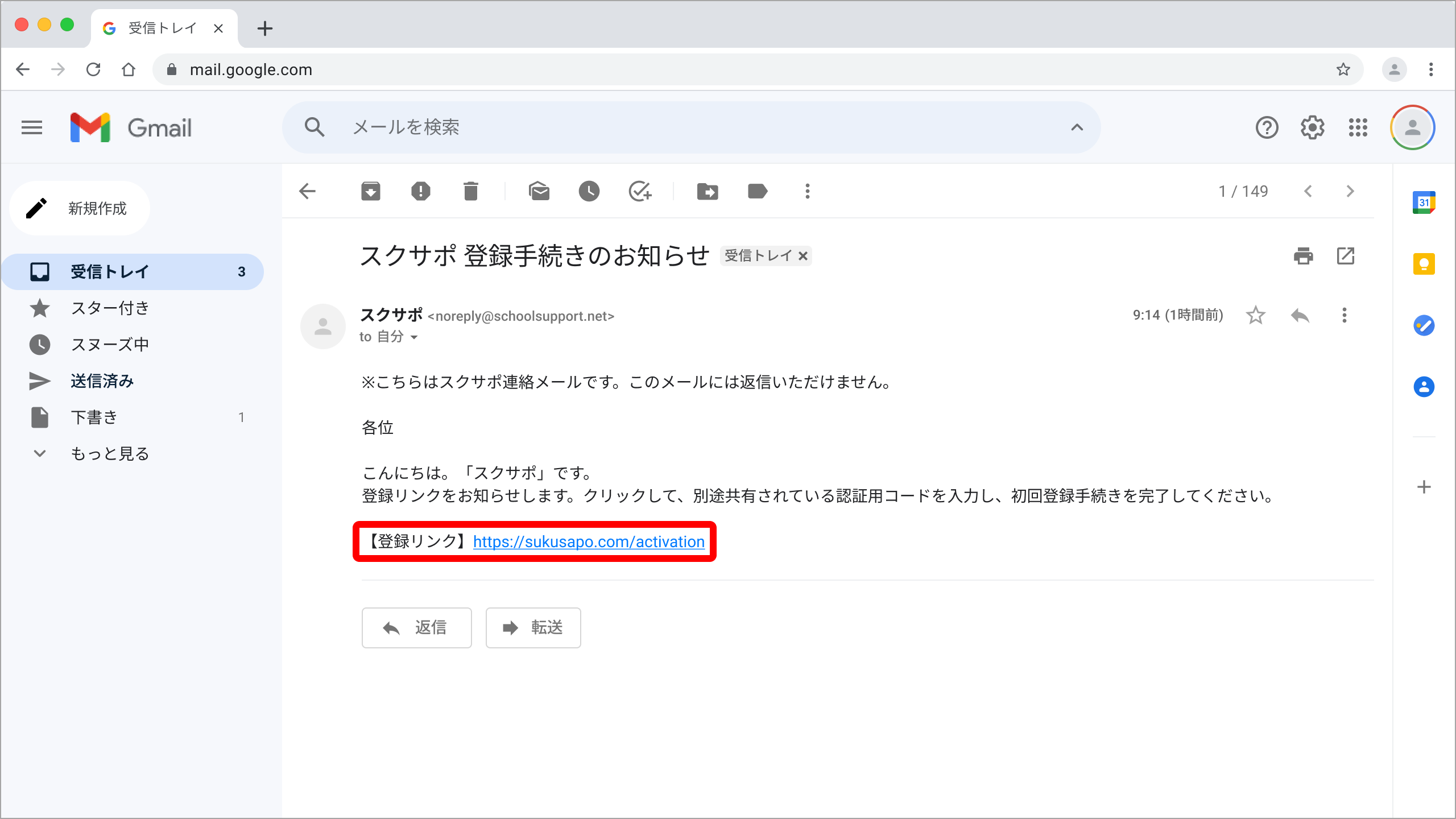Viewport: 1456px width, 819px height.
Task: Open 受信トレイ folder
Action: point(133,272)
